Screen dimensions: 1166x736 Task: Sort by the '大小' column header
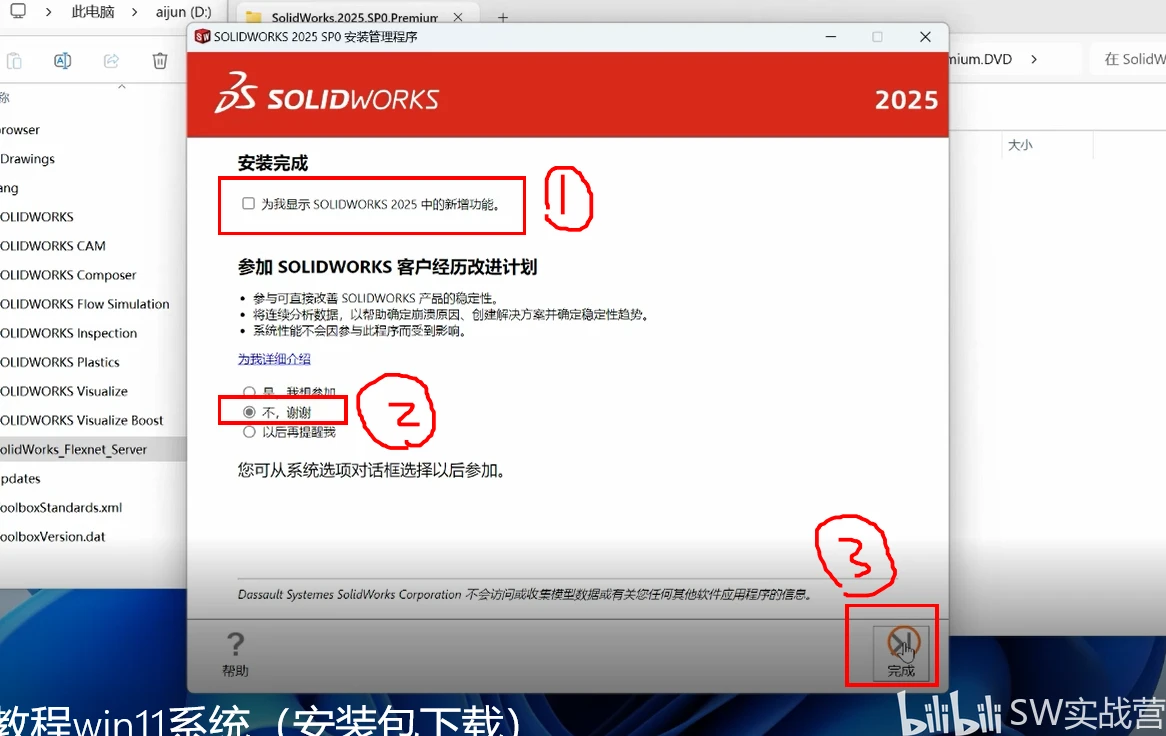click(1020, 145)
